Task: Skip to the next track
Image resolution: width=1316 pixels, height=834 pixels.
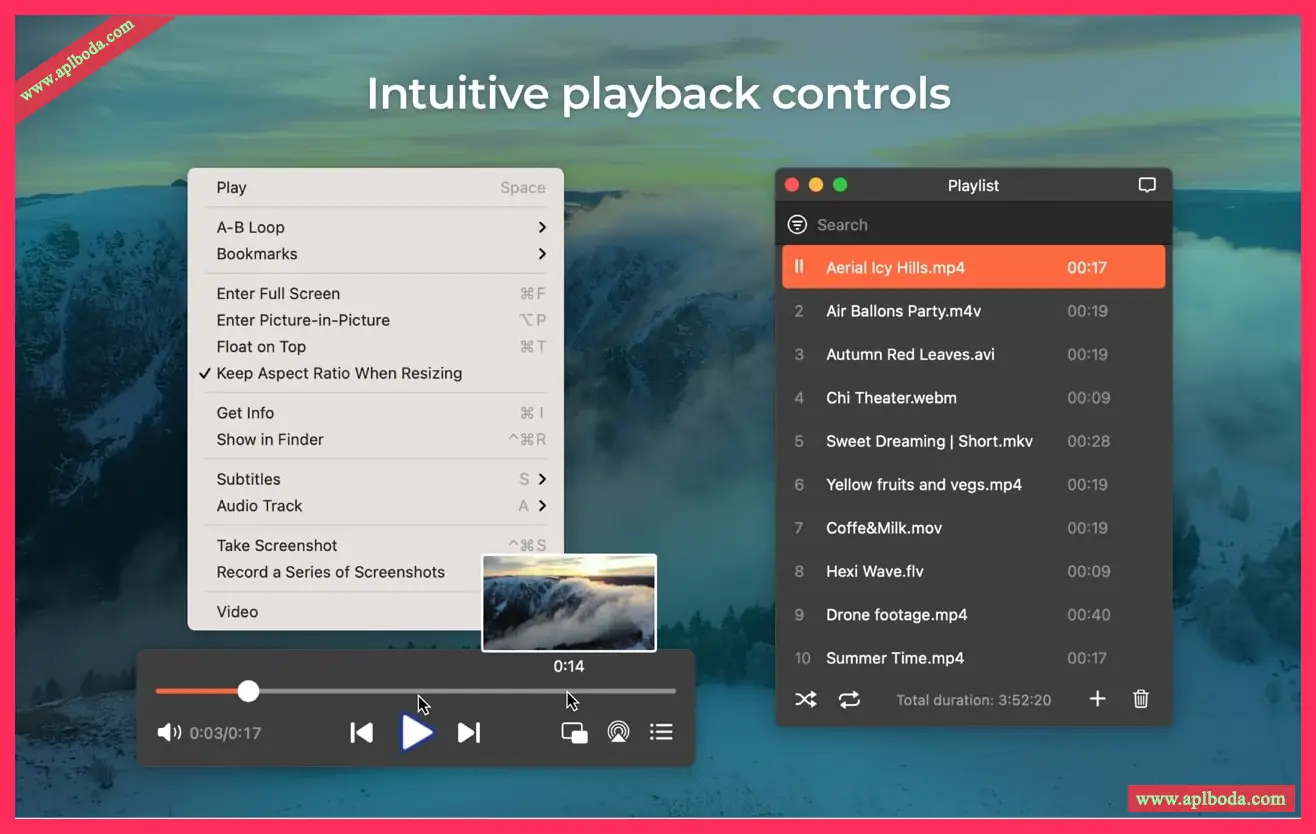Action: click(469, 733)
